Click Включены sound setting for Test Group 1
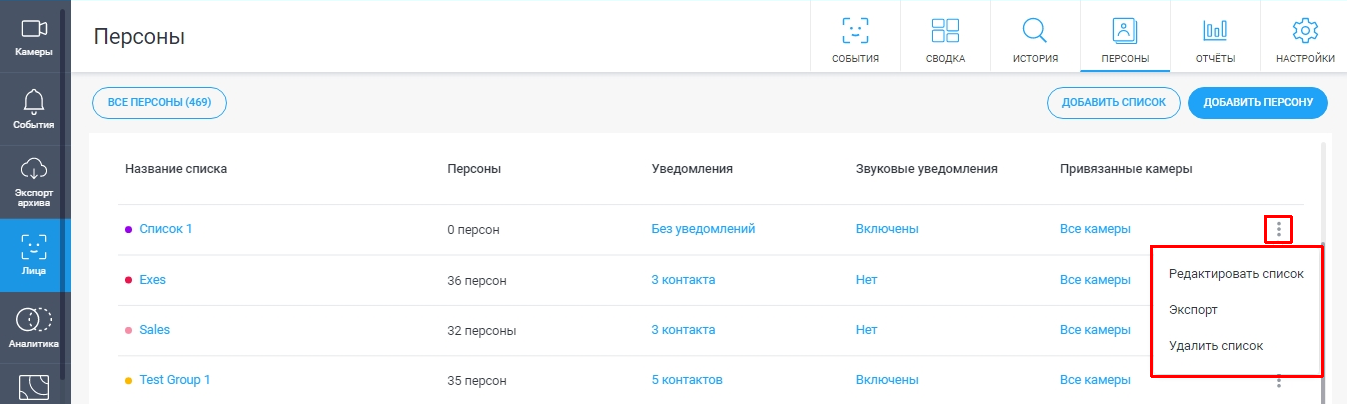The width and height of the screenshot is (1347, 404). 887,380
